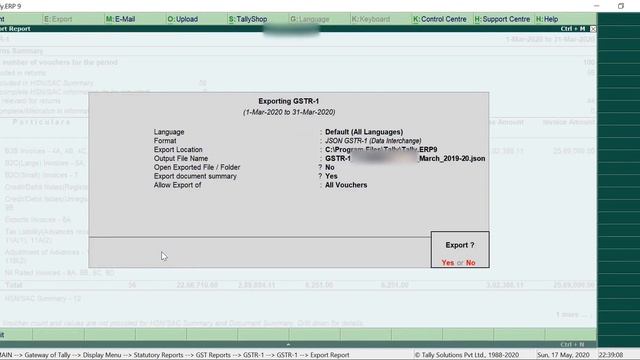640x360 pixels.
Task: Open H: Help menu item
Action: coord(547,19)
